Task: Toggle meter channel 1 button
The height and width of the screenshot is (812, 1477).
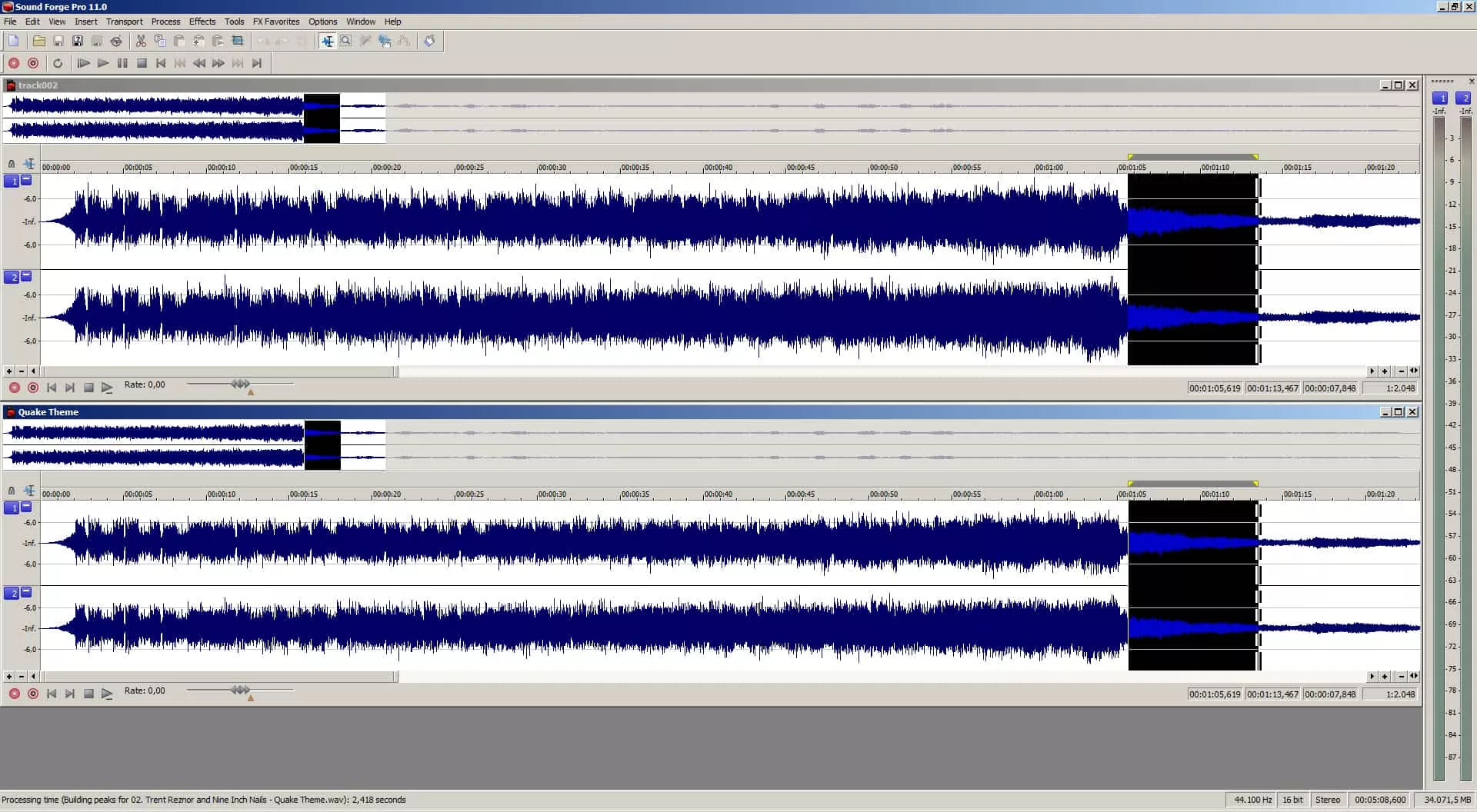Action: pyautogui.click(x=1440, y=98)
